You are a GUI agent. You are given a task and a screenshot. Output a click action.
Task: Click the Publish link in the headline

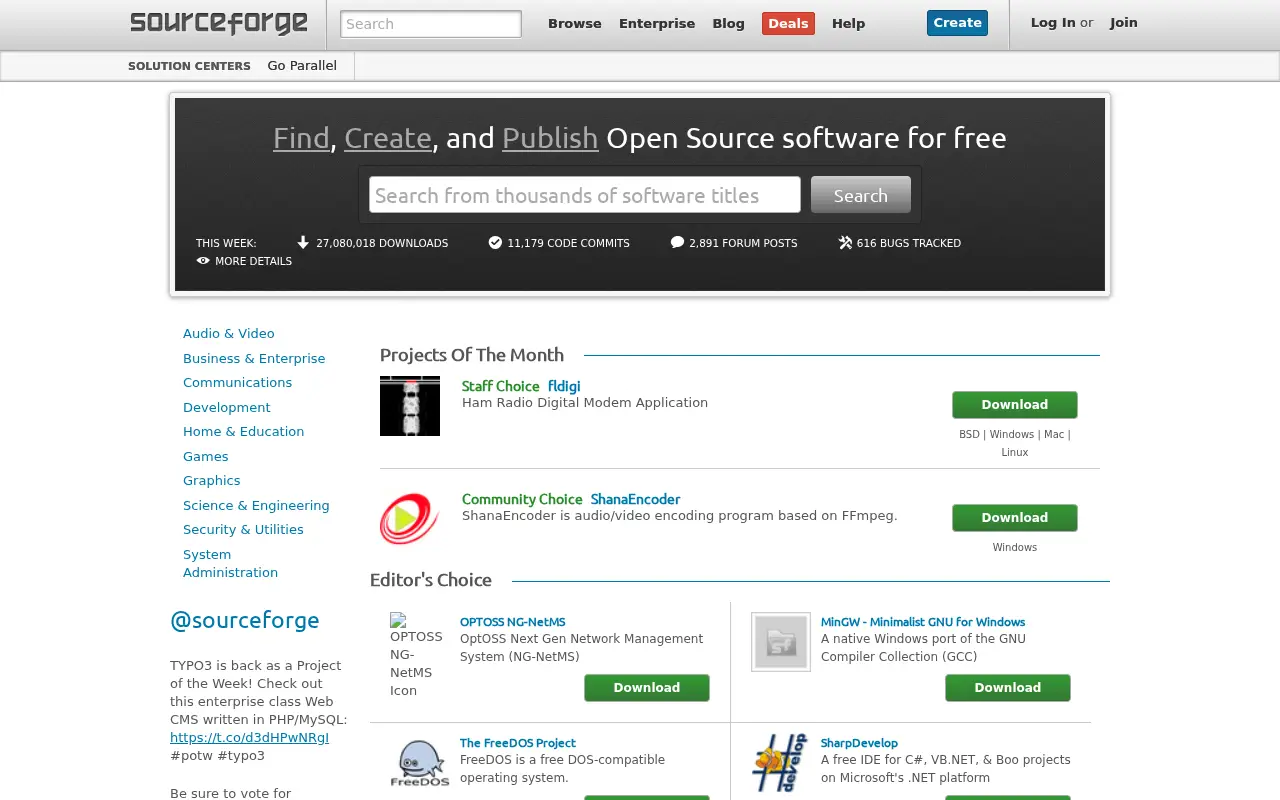(x=550, y=138)
